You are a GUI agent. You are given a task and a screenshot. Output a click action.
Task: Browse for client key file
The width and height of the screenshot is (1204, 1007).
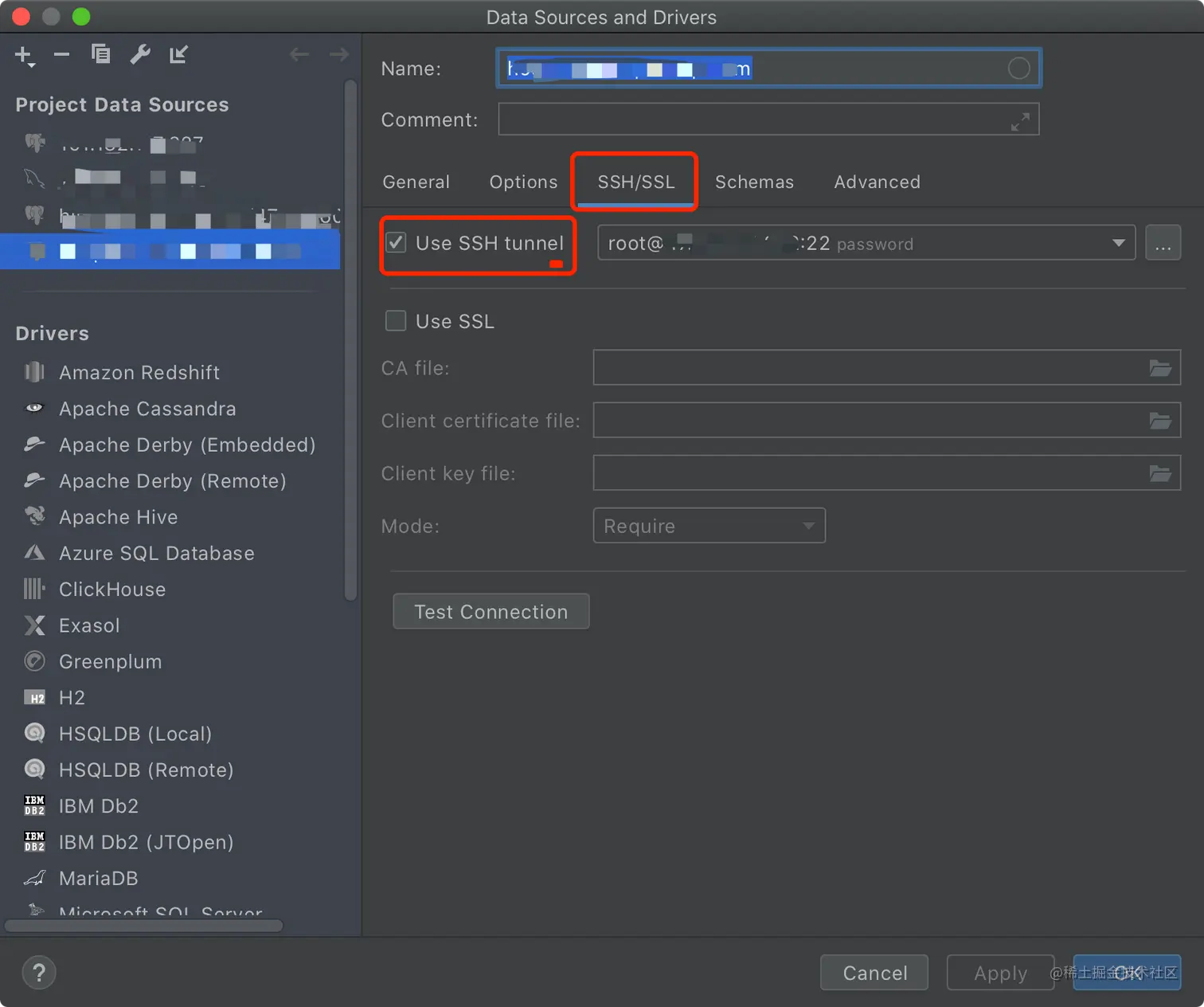point(1160,473)
